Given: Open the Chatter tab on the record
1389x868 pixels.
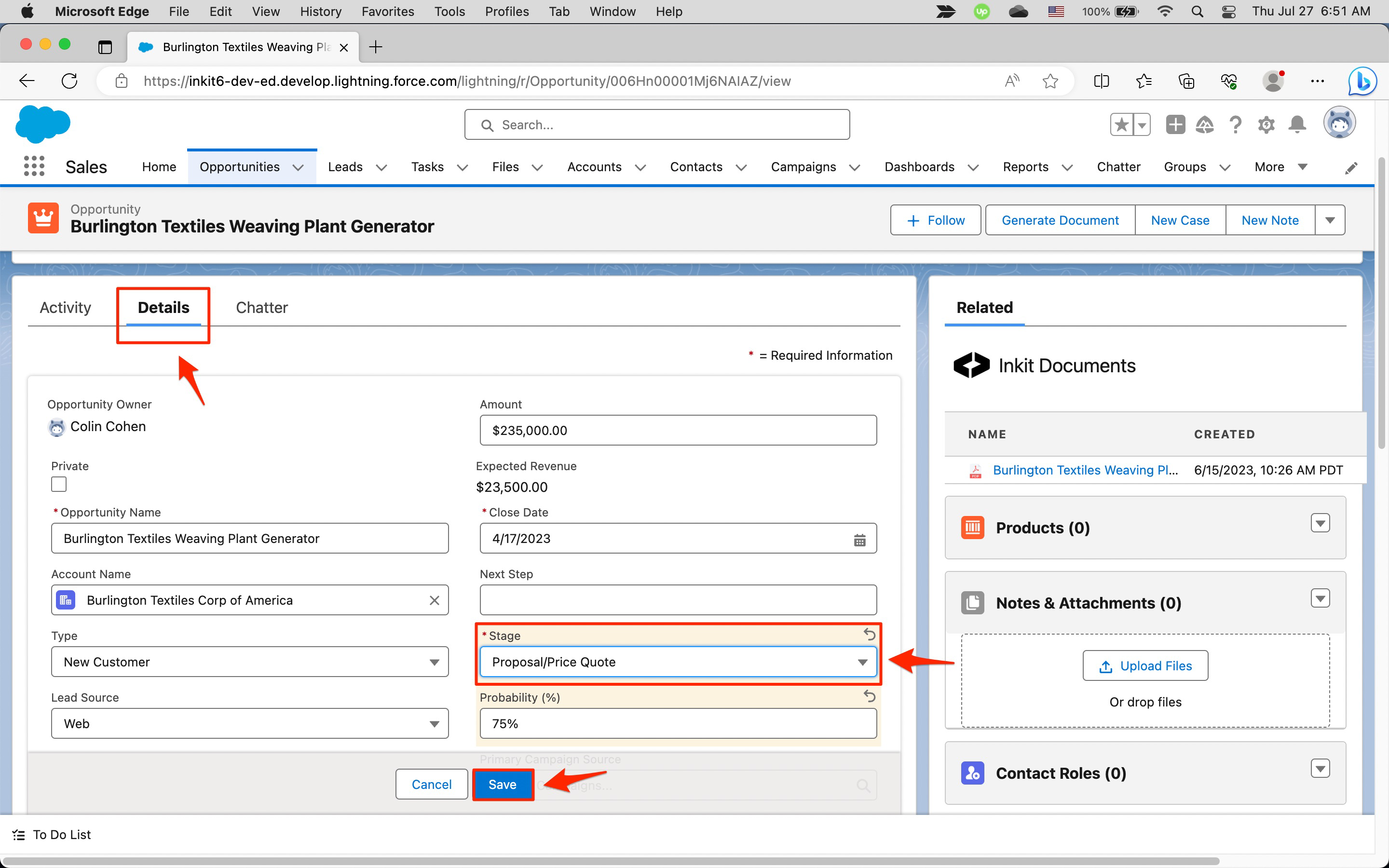Looking at the screenshot, I should click(262, 308).
